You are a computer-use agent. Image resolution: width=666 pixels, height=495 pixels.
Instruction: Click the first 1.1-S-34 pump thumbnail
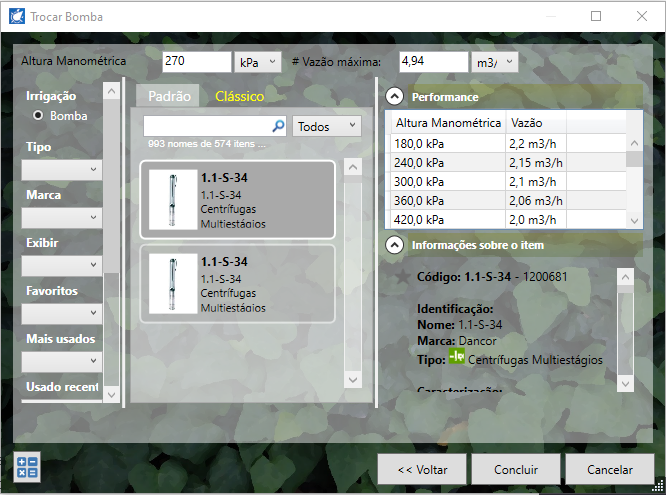coord(174,200)
